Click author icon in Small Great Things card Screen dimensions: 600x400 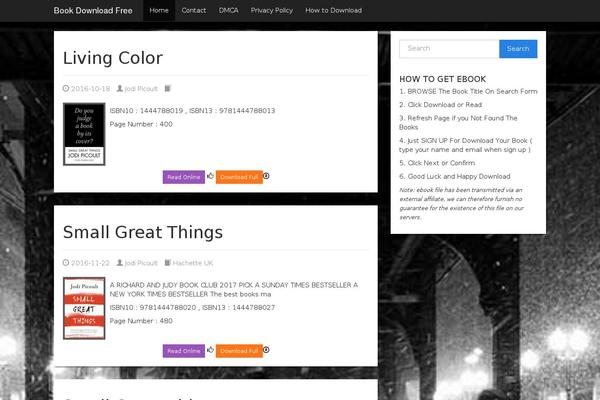[x=120, y=263]
